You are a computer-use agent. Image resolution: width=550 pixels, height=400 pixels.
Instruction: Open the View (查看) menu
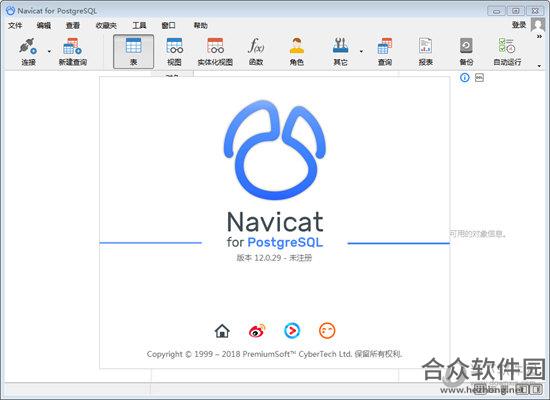[x=73, y=25]
